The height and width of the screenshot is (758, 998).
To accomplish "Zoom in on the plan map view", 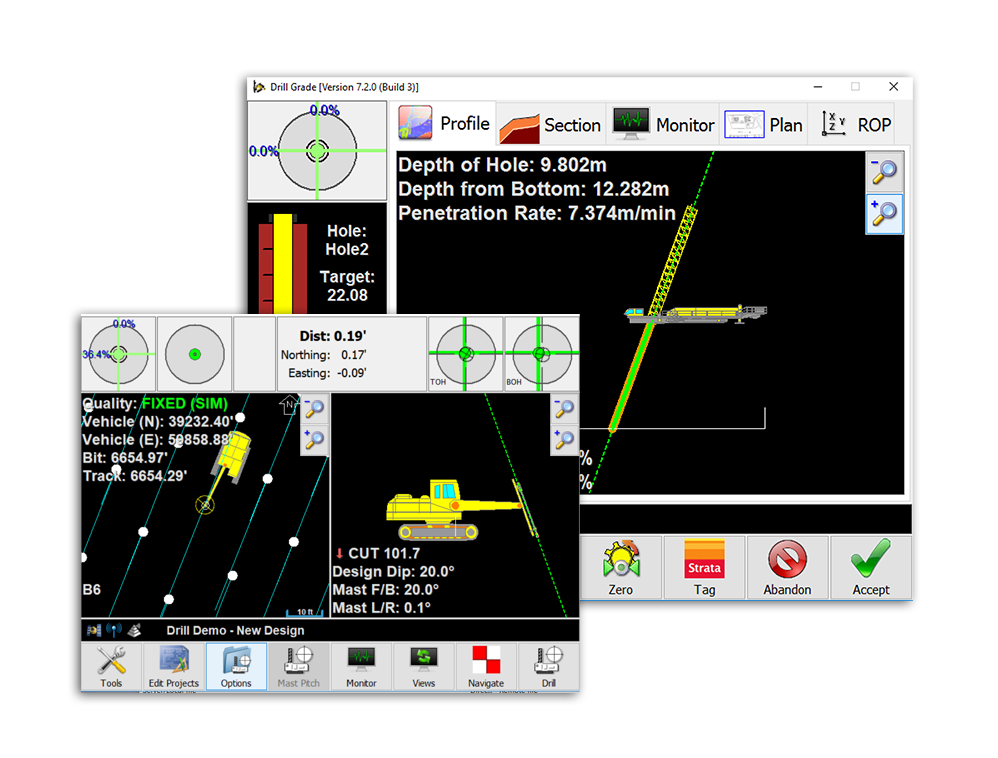I will (x=314, y=440).
